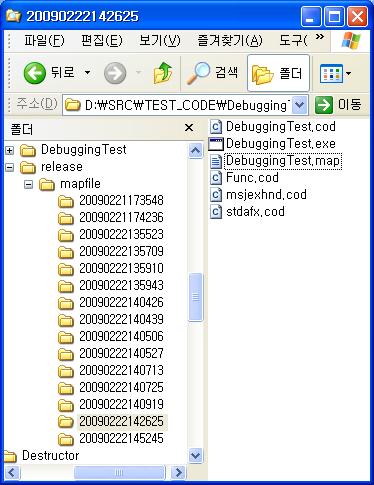Screen dimensions: 374x485
Task: Click the folder icon beside 20090222140725
Action: 66,388
